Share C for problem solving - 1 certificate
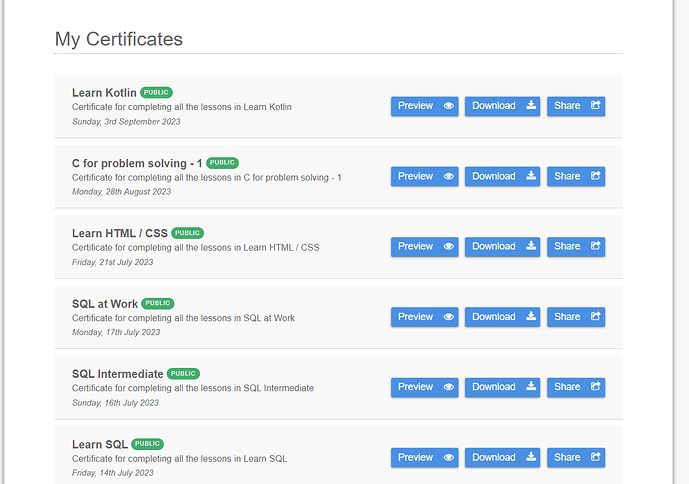Screen dimensions: 689x484 point(576,176)
